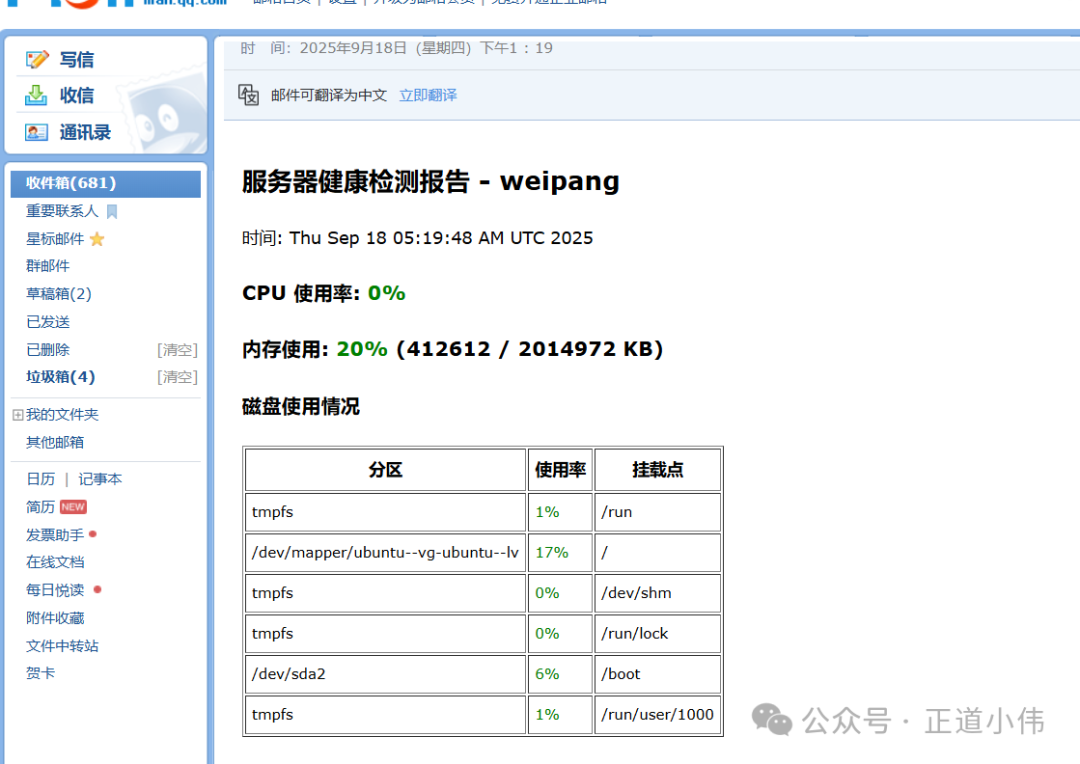This screenshot has width=1080, height=764.
Task: Click the red NEW badge beside 简历
Action: (73, 507)
